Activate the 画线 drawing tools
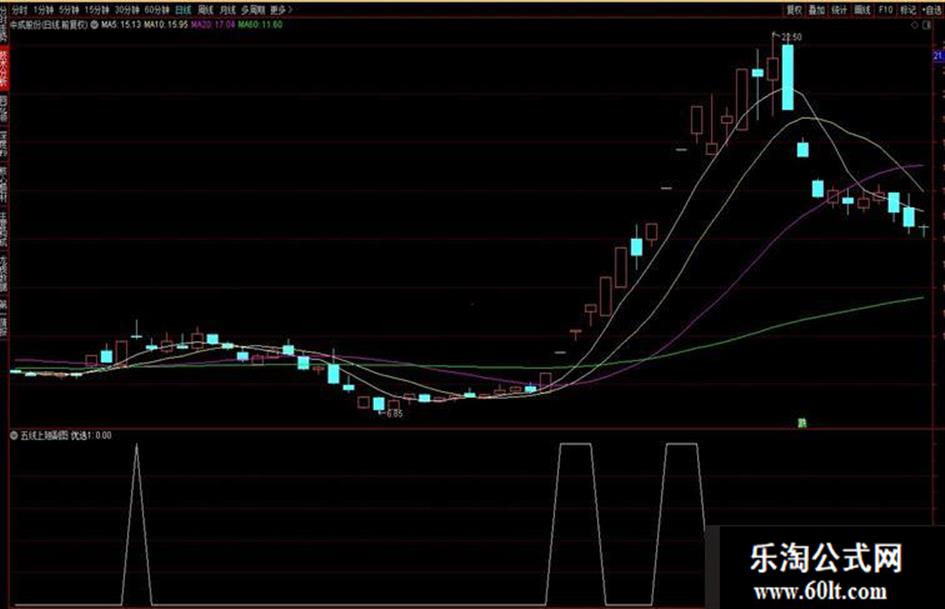This screenshot has width=945, height=609. click(862, 10)
